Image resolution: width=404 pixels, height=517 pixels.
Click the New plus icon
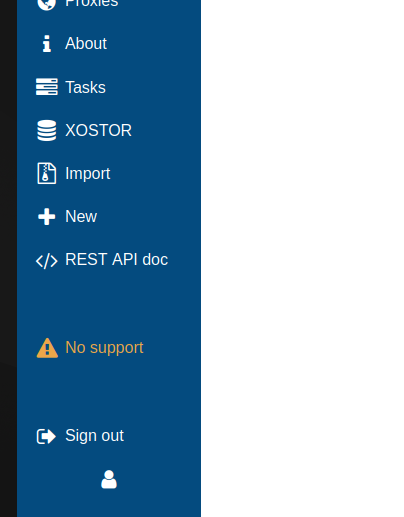47,217
